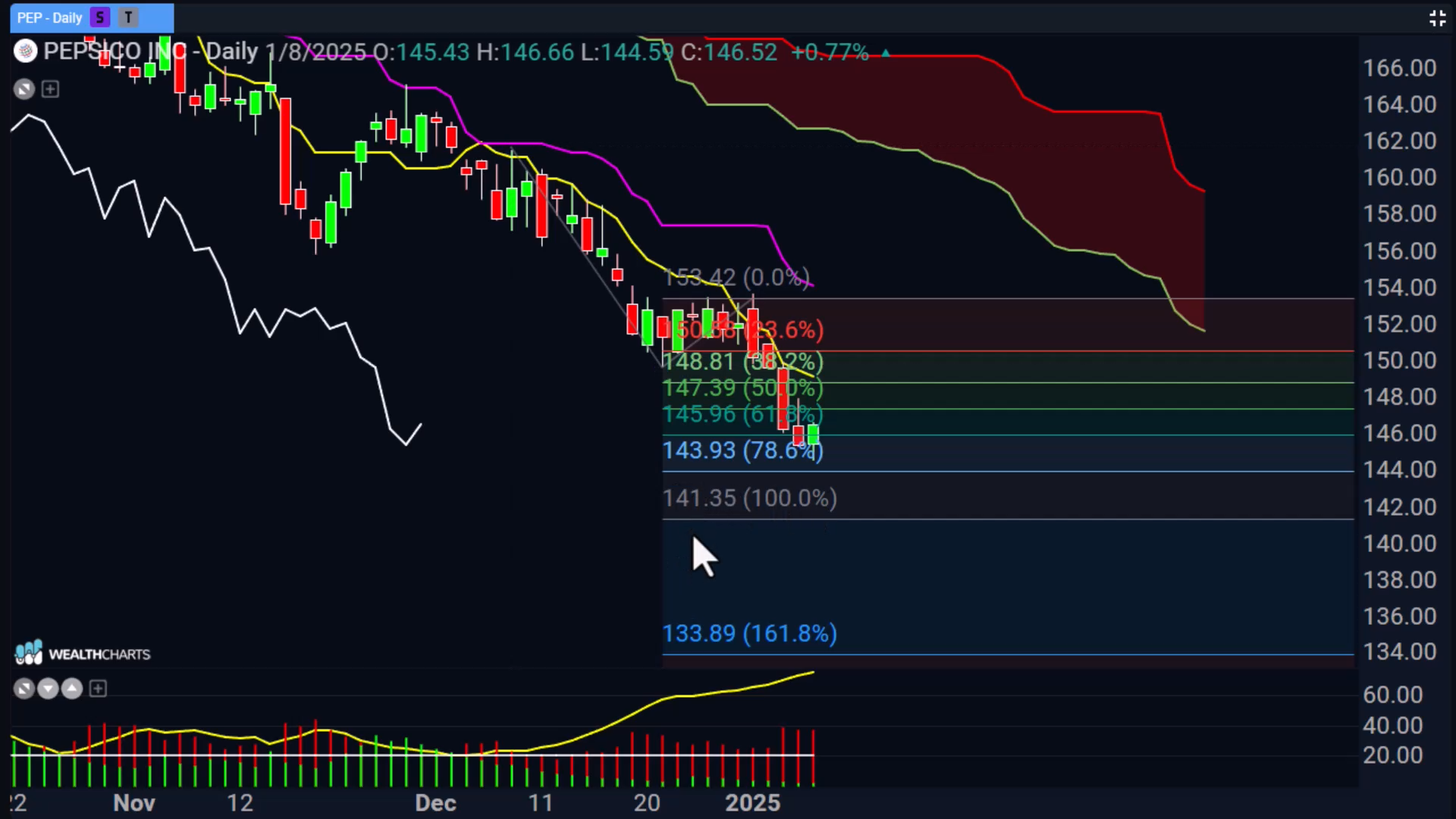Click the PepsiCo logo beside the symbol name

click(25, 52)
